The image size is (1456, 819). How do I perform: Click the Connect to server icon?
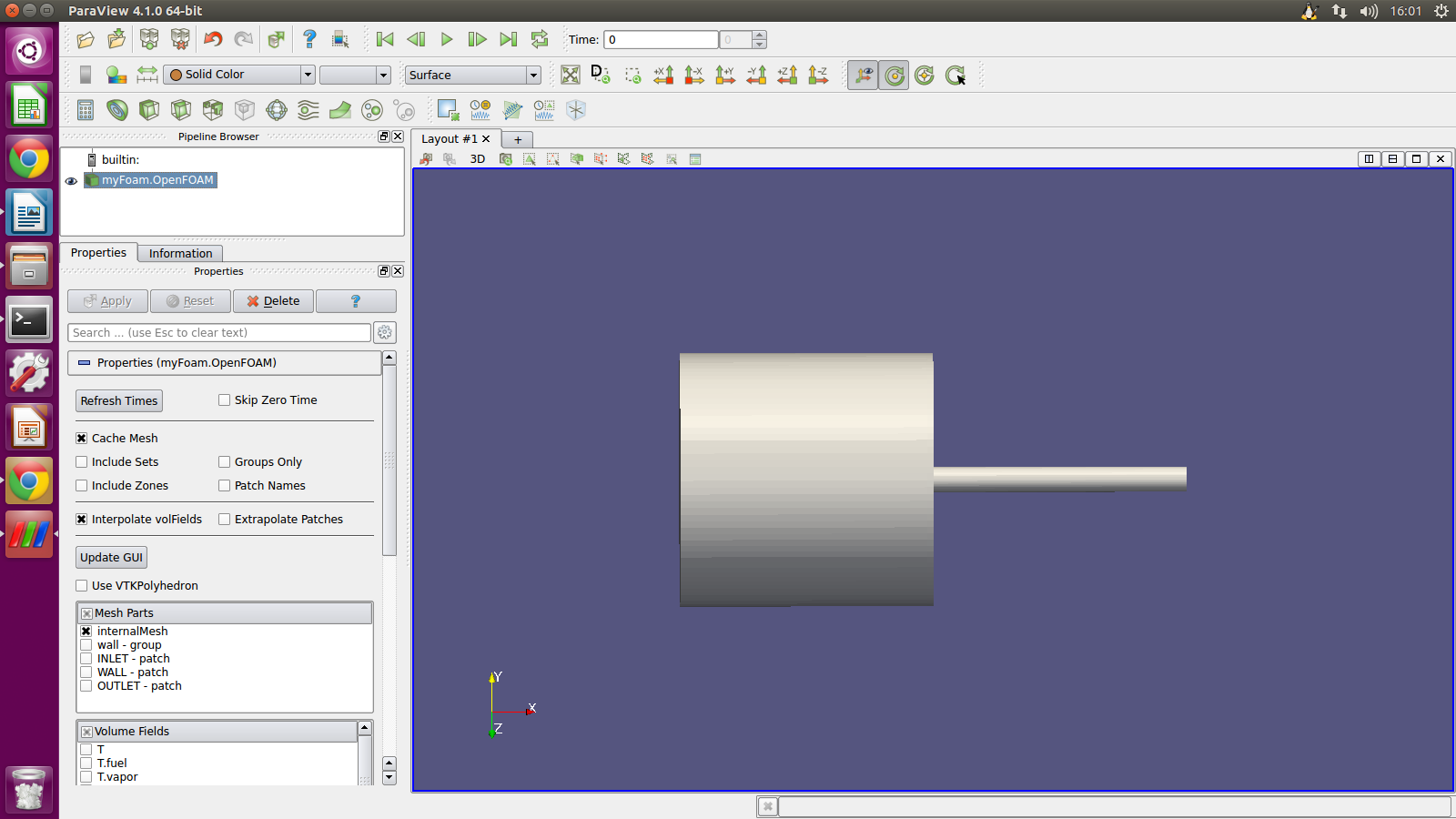coord(149,39)
